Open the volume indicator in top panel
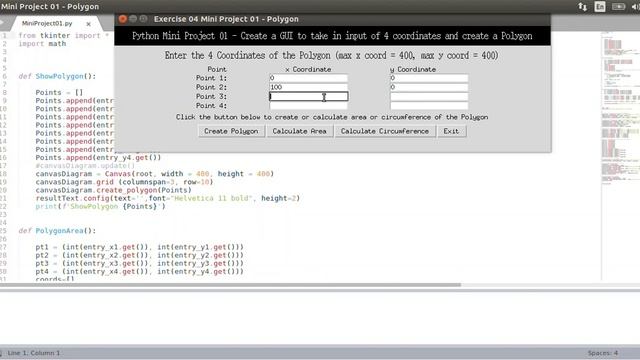Screen dimensions: 640x360 coord(636,7)
